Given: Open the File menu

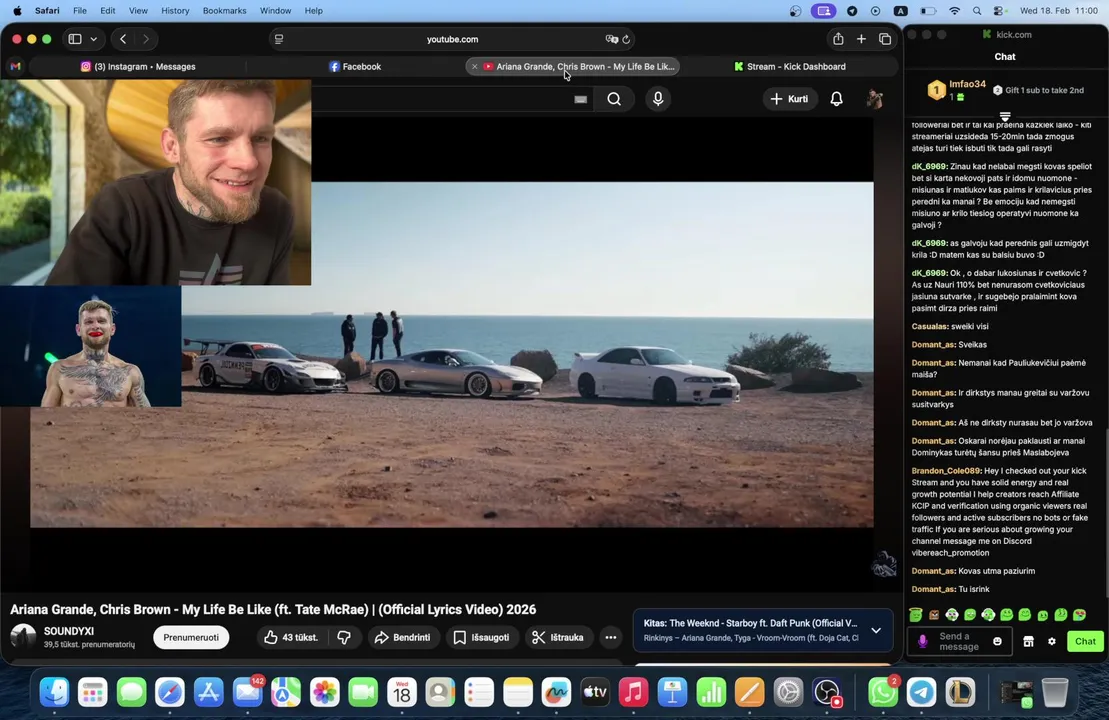Looking at the screenshot, I should click(x=80, y=11).
